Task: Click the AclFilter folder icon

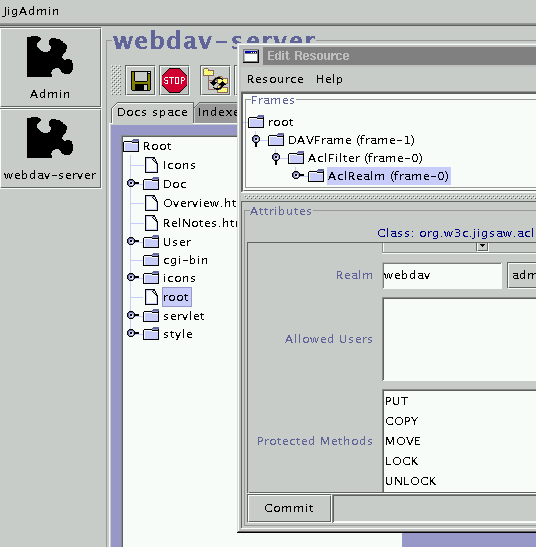Action: (x=296, y=158)
